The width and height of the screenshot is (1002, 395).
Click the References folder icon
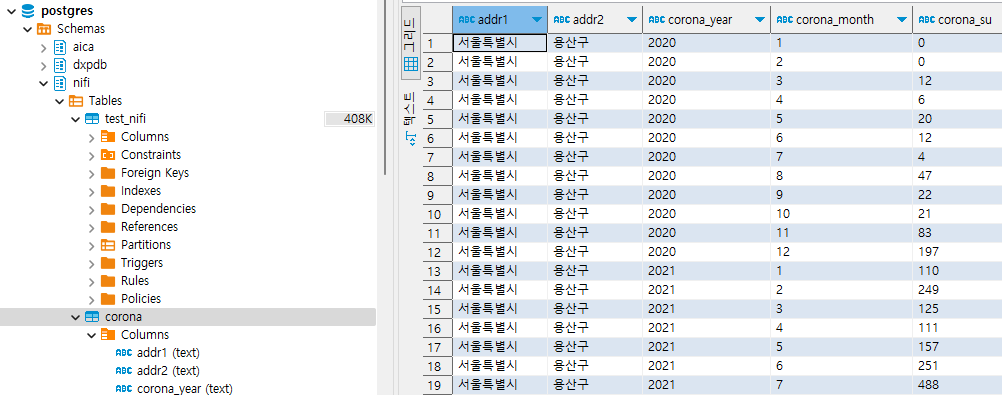108,226
